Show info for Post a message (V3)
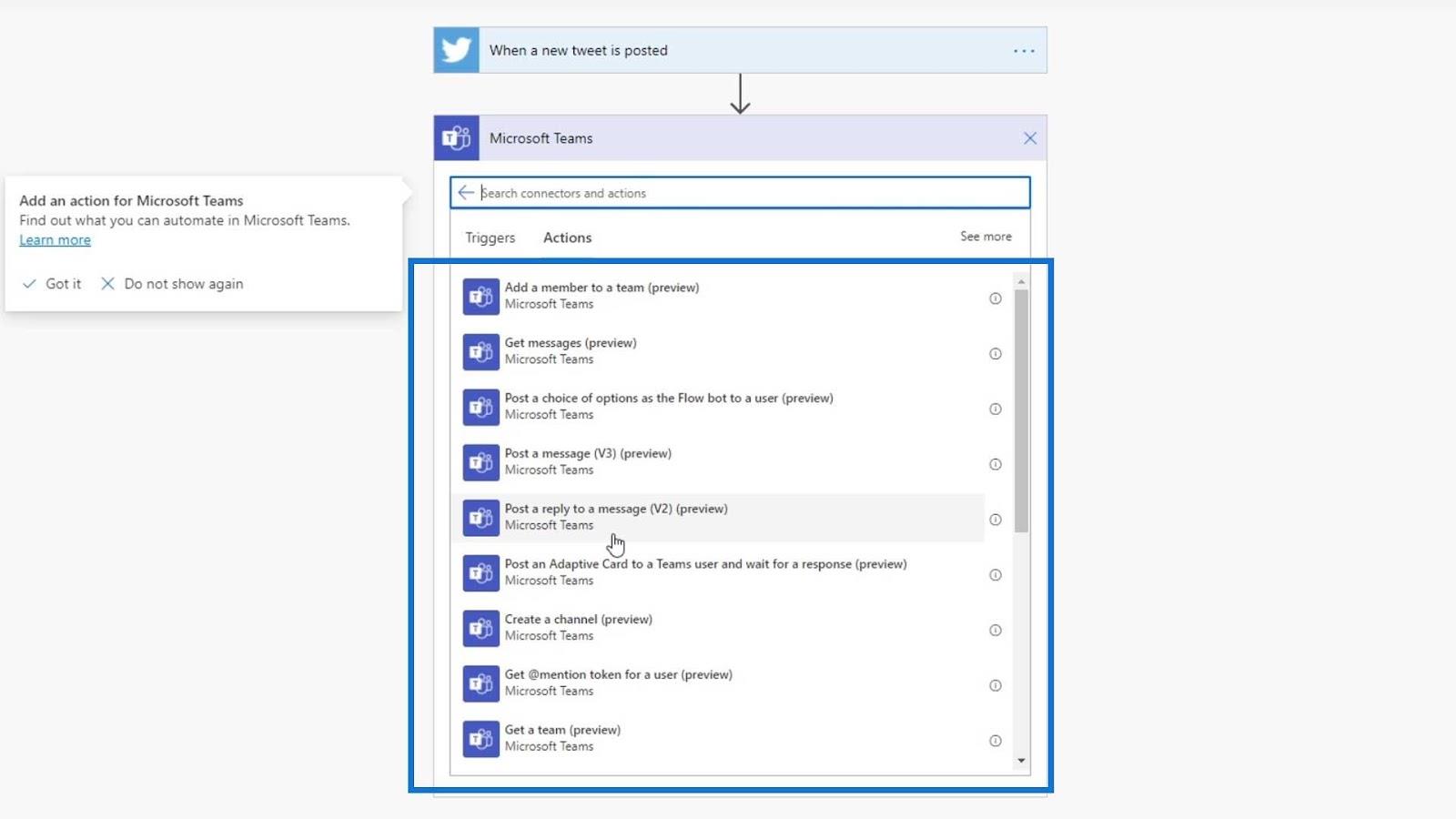 click(x=996, y=464)
